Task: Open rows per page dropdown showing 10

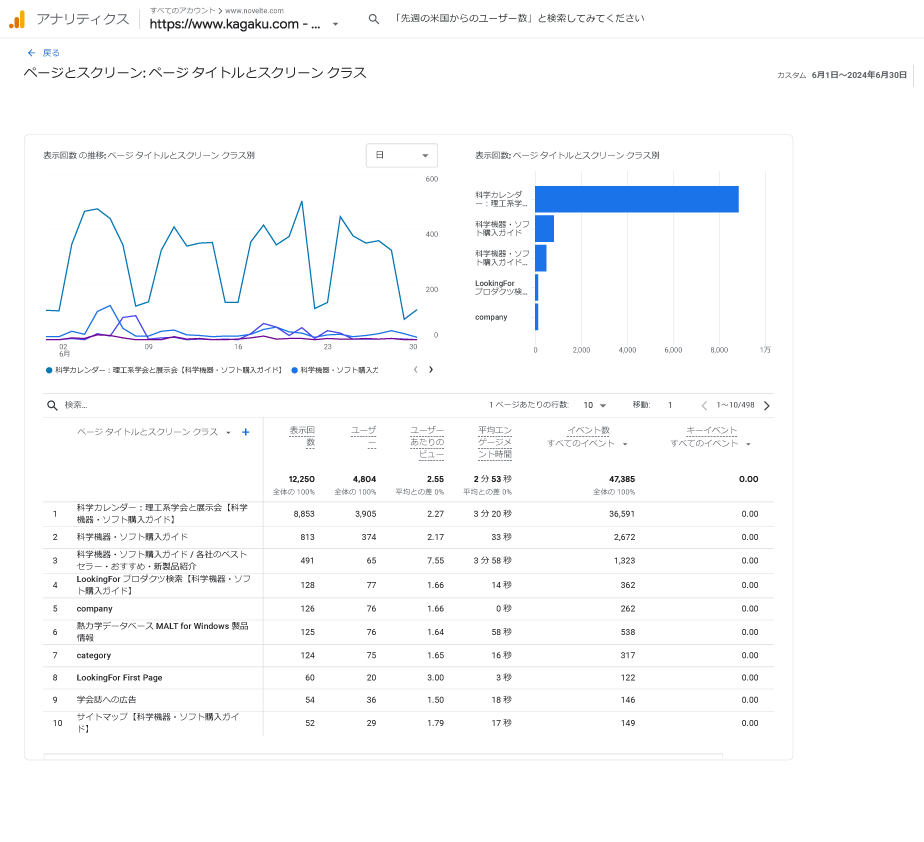Action: (594, 405)
